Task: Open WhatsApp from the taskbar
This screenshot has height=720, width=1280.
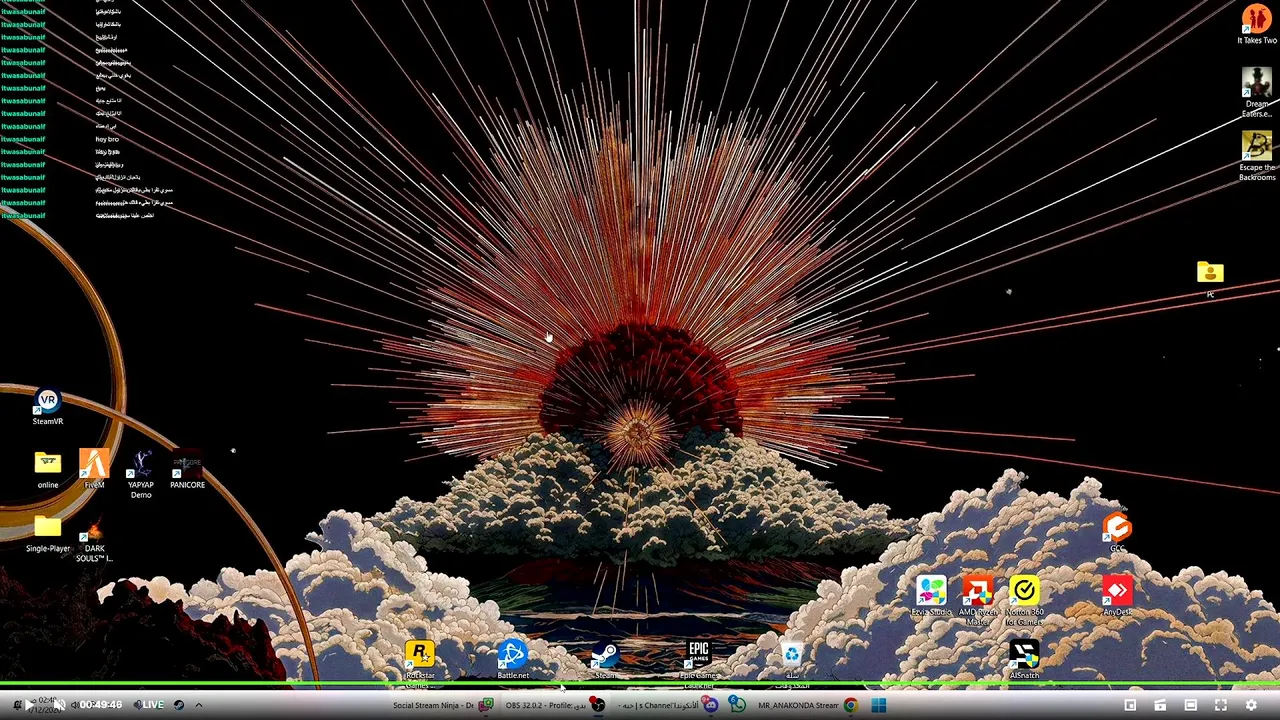Action: pyautogui.click(x=737, y=705)
